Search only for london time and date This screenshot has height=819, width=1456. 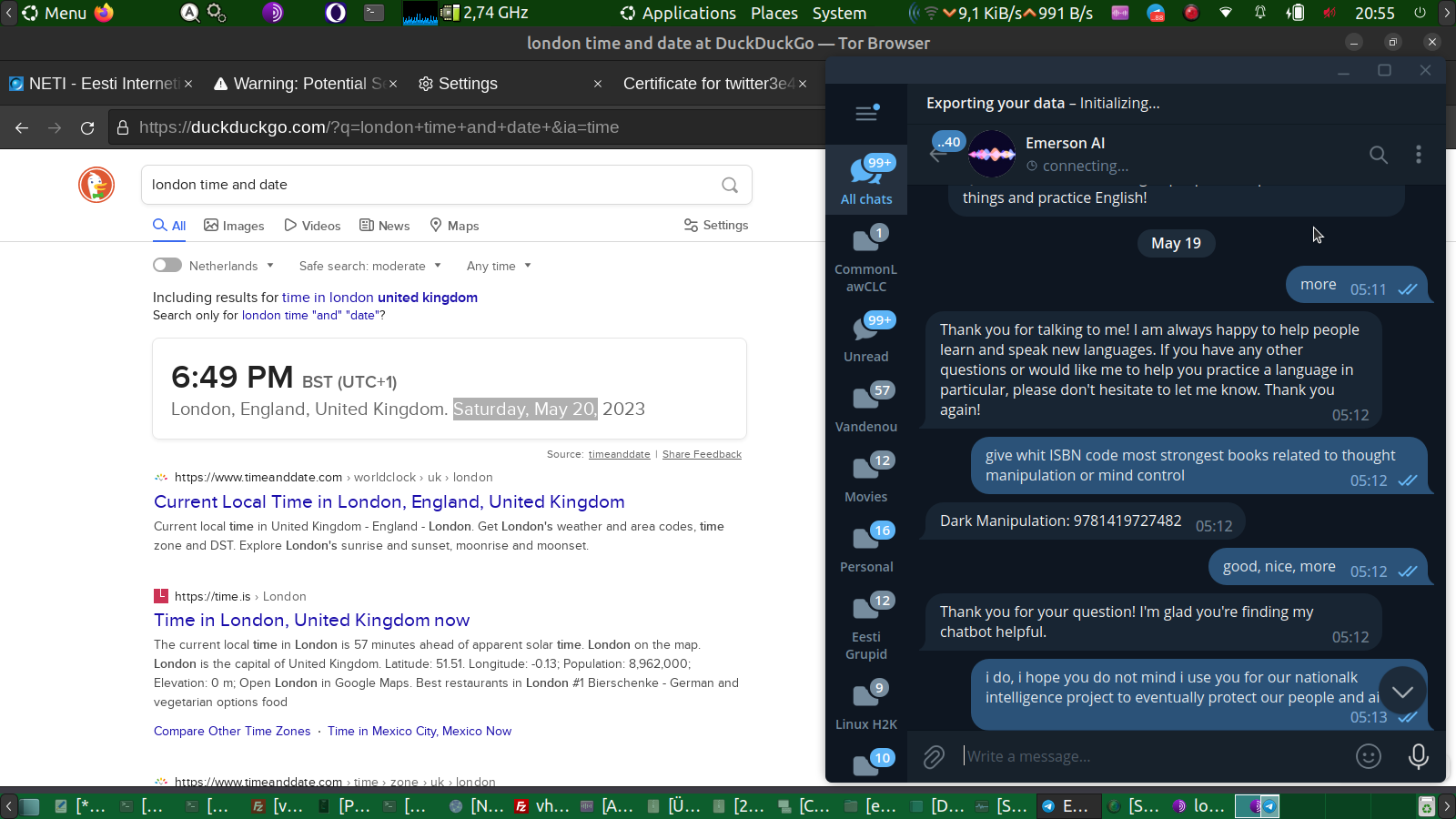309,316
